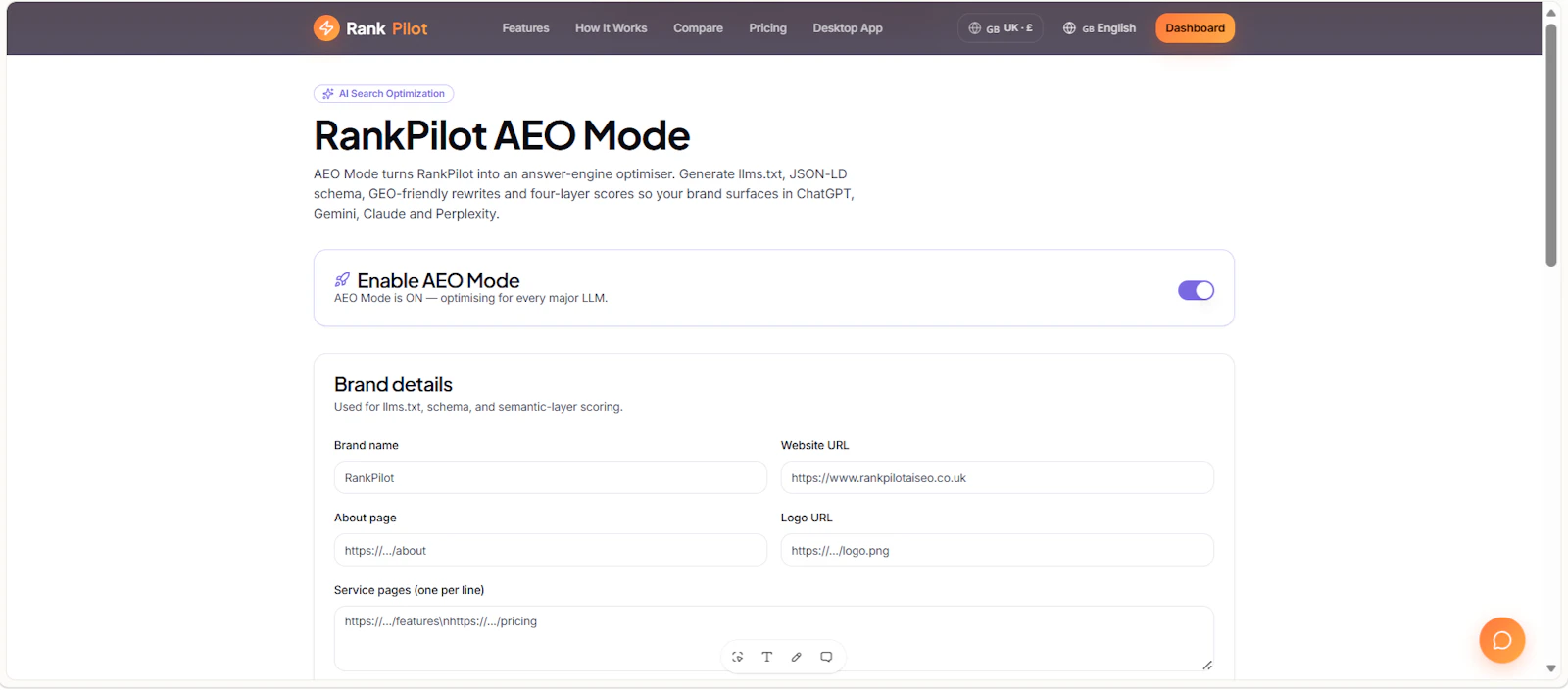Click text 'Used for llms.txt, schema, and semantic-layer scoring.'
This screenshot has height=692, width=1568.
478,407
